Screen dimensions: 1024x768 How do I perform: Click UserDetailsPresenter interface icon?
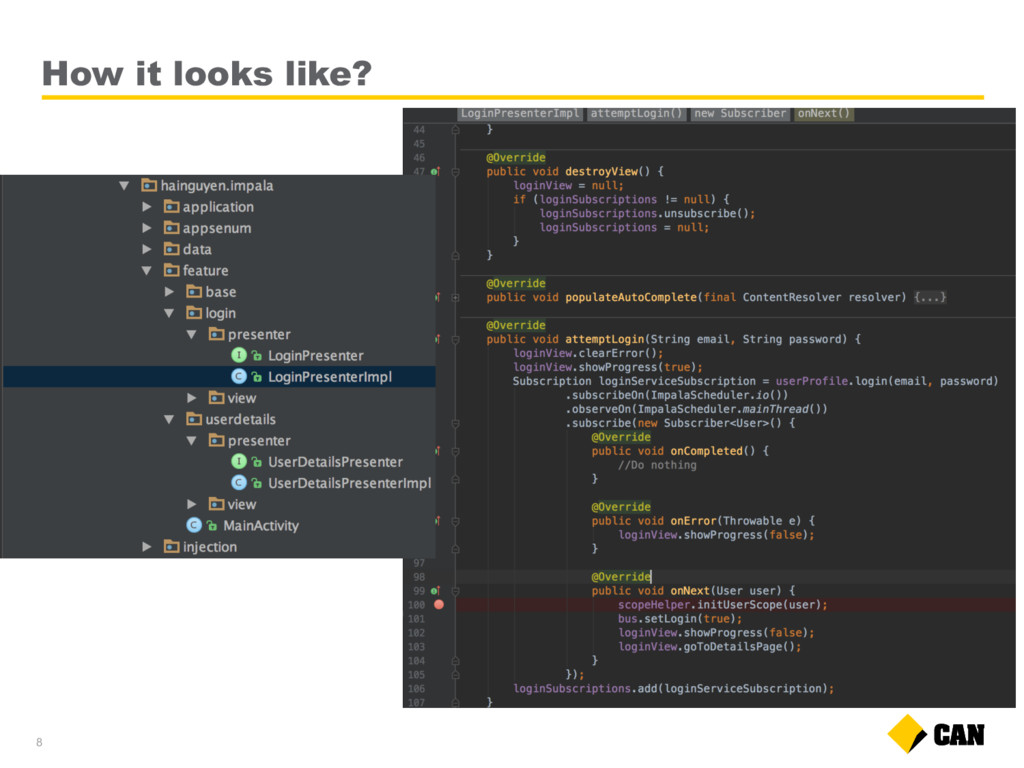[x=239, y=462]
